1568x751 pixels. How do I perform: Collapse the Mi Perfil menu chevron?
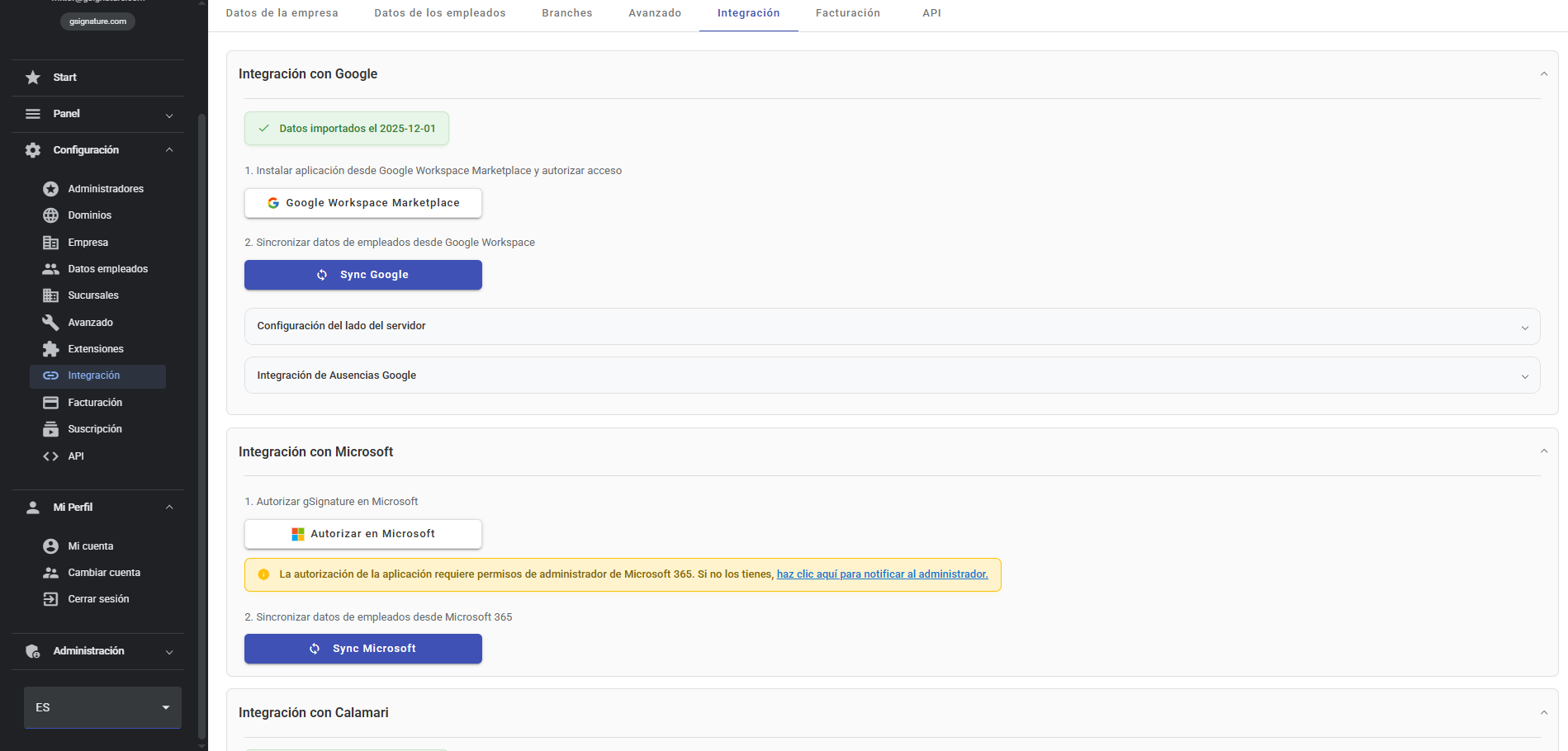(x=169, y=508)
